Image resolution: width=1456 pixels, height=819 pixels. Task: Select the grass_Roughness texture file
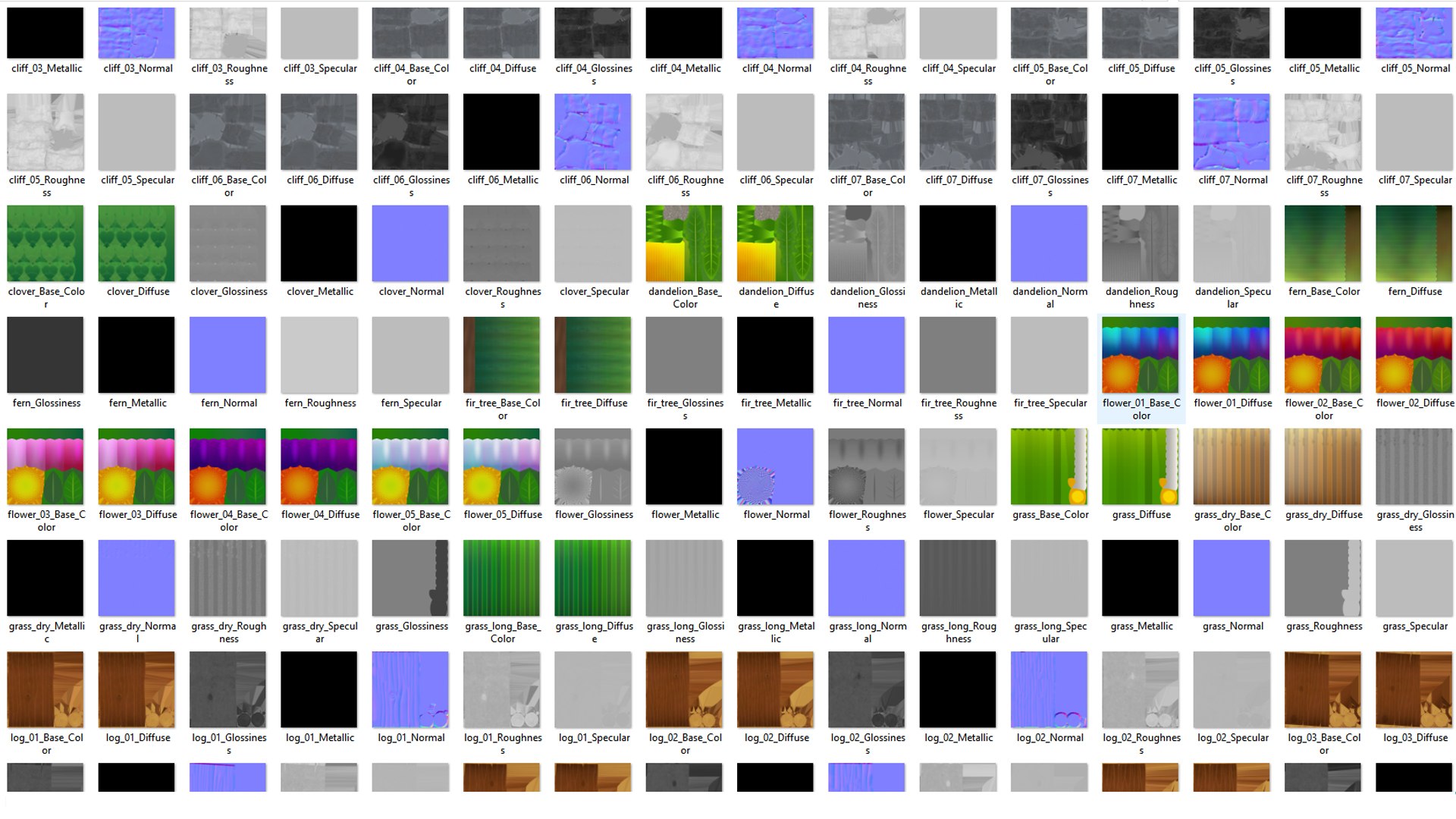pos(1323,578)
